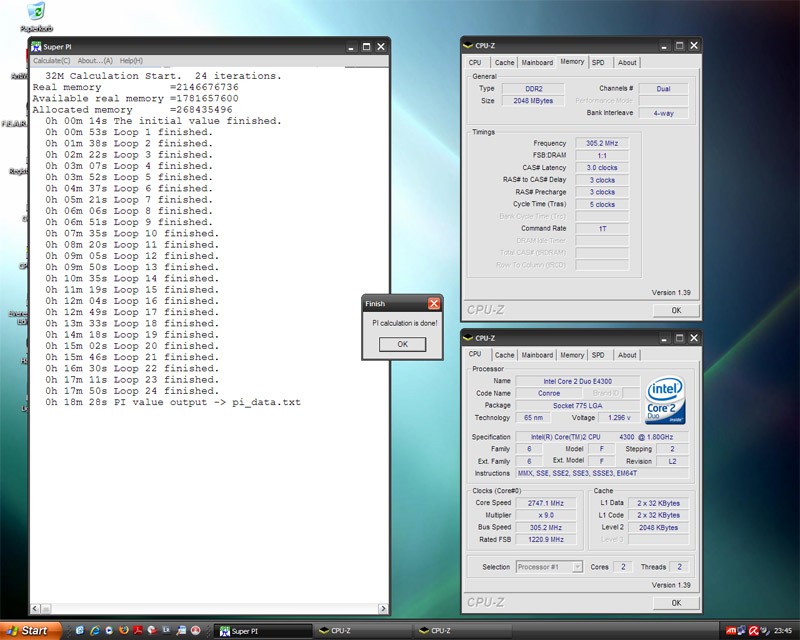The height and width of the screenshot is (640, 800).
Task: Open the Papierkorb recycle bin desktop icon
Action: pyautogui.click(x=36, y=13)
